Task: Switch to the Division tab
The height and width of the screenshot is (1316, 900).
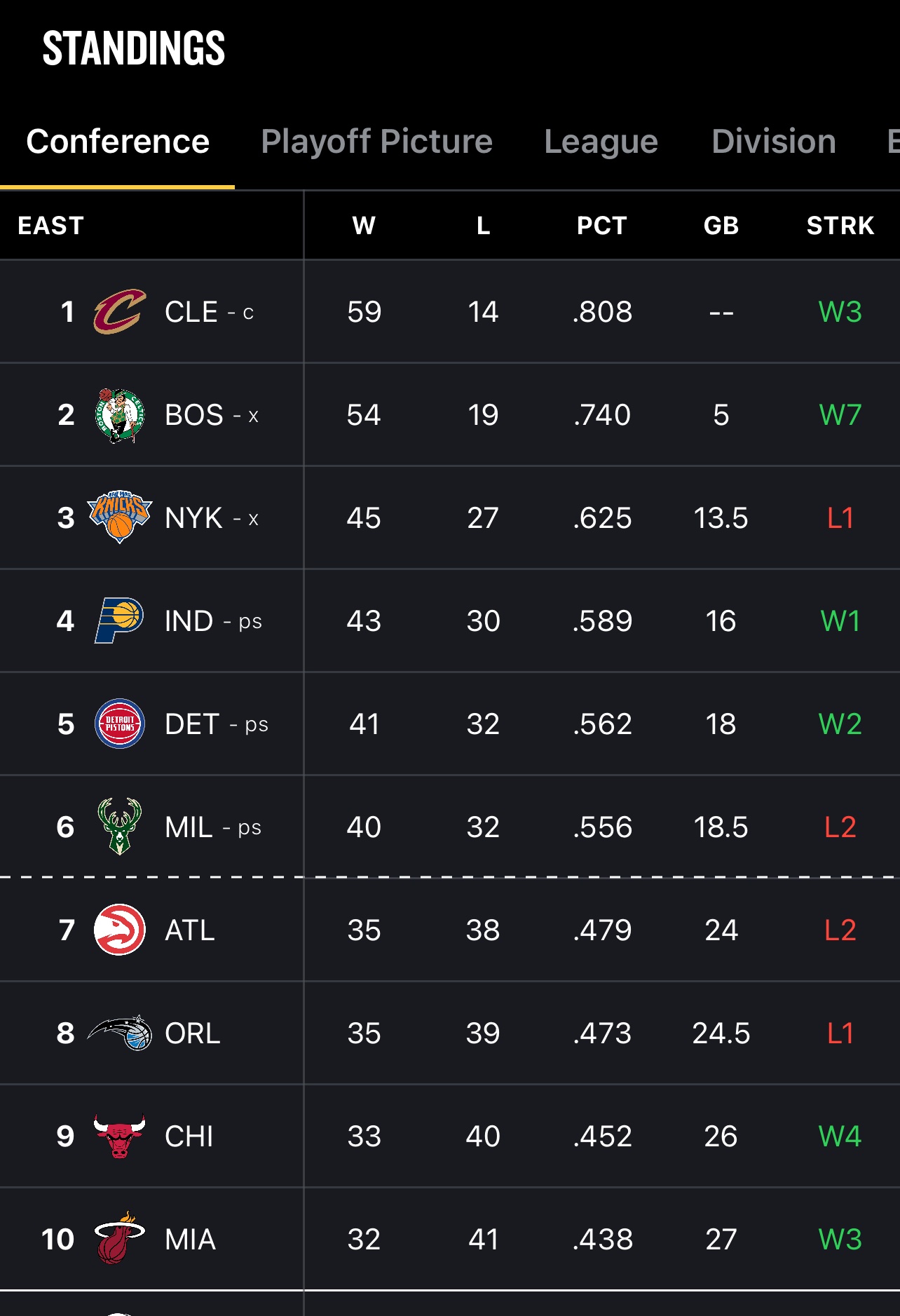Action: (x=774, y=142)
